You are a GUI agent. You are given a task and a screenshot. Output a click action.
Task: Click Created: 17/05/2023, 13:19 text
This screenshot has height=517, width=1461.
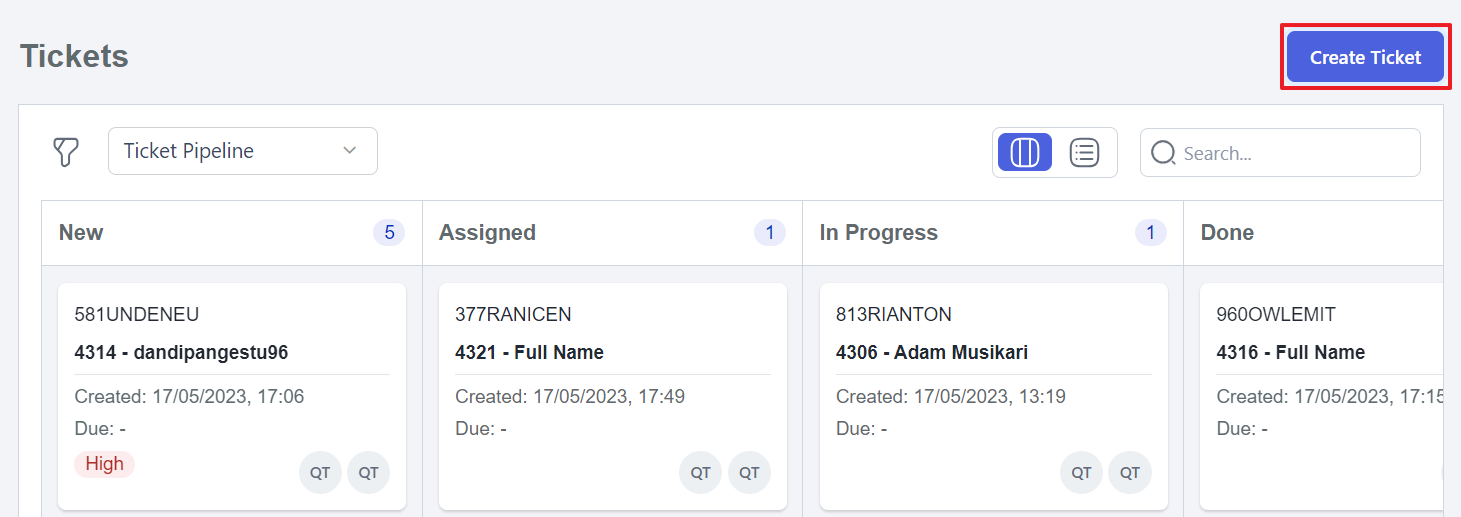click(x=951, y=397)
